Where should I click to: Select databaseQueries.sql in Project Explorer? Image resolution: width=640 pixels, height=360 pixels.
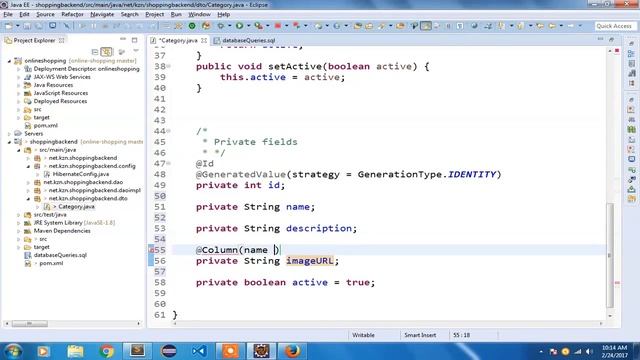pyautogui.click(x=60, y=255)
